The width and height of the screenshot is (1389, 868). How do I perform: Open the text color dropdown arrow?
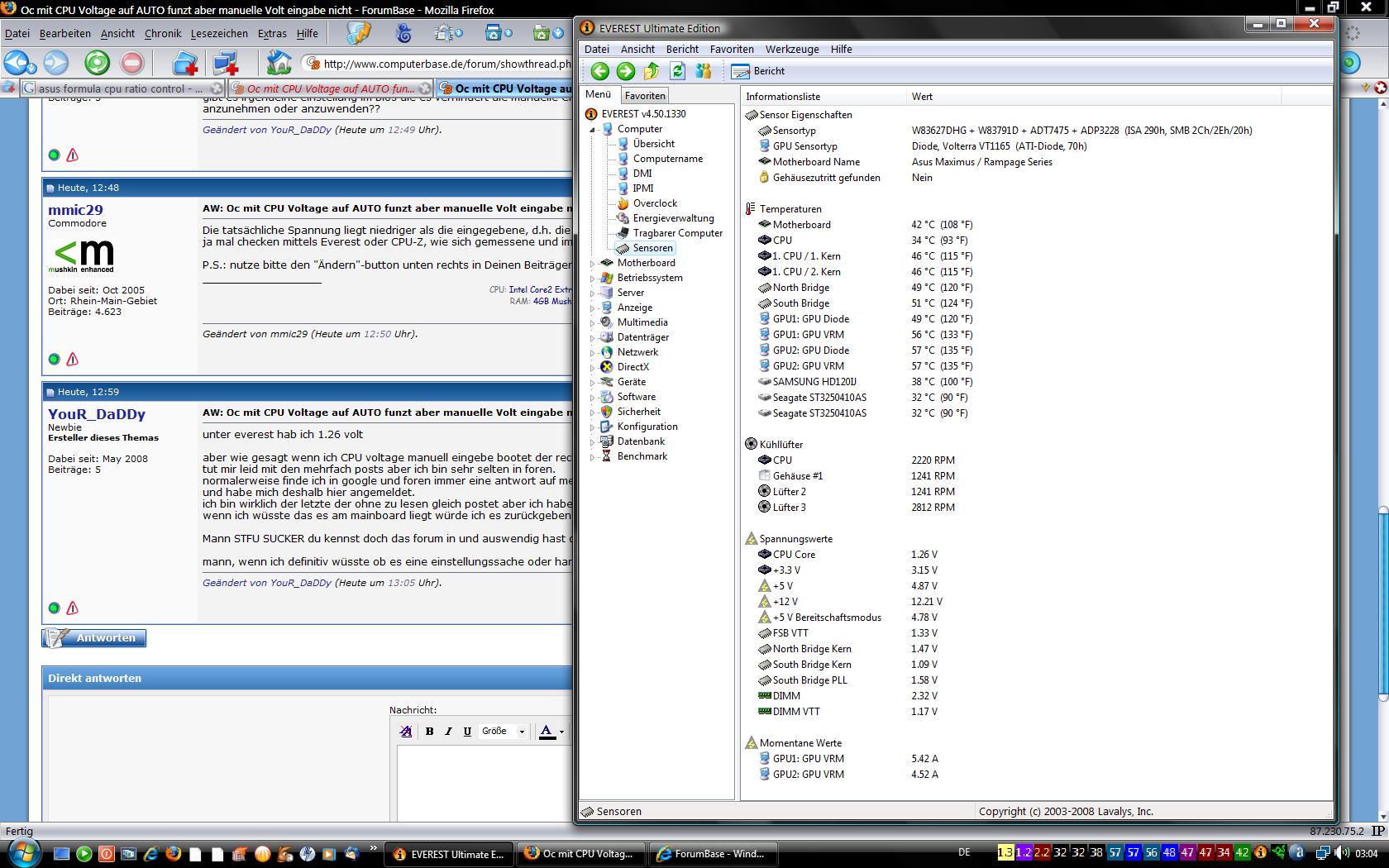click(561, 732)
